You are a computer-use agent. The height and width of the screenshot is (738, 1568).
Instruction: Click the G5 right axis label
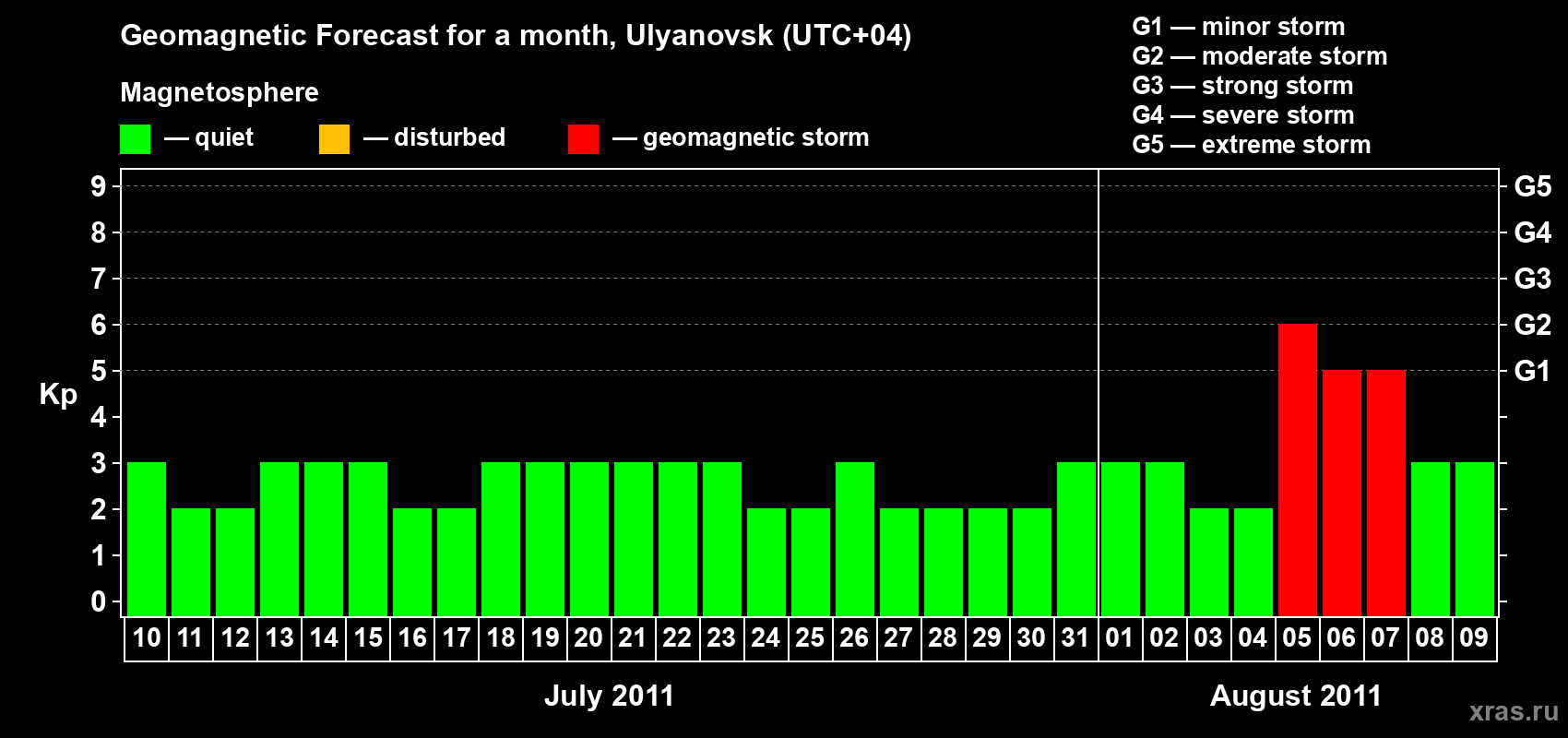coord(1533,186)
